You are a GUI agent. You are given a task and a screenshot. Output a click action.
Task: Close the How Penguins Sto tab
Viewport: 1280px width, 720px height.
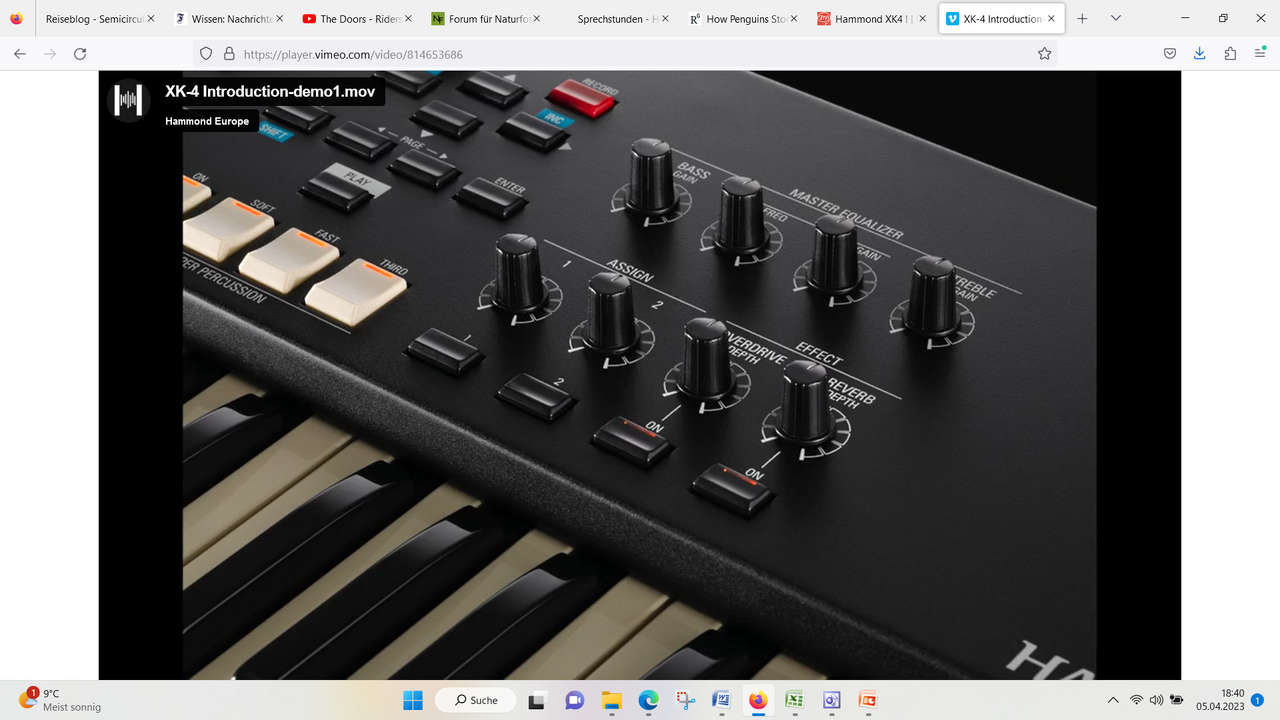pos(795,18)
